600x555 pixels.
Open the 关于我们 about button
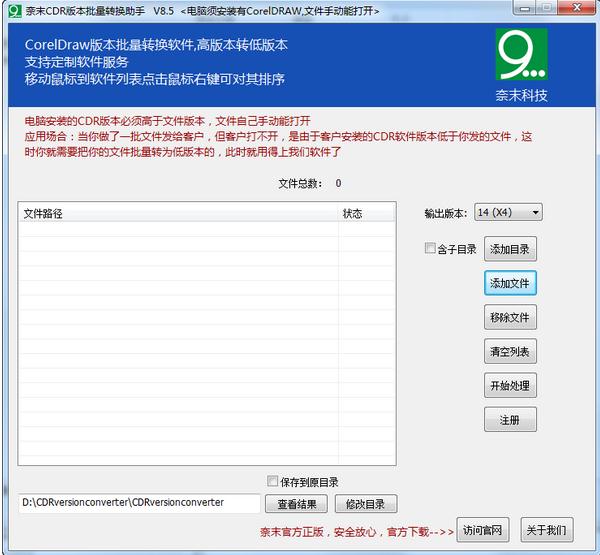coord(547,530)
